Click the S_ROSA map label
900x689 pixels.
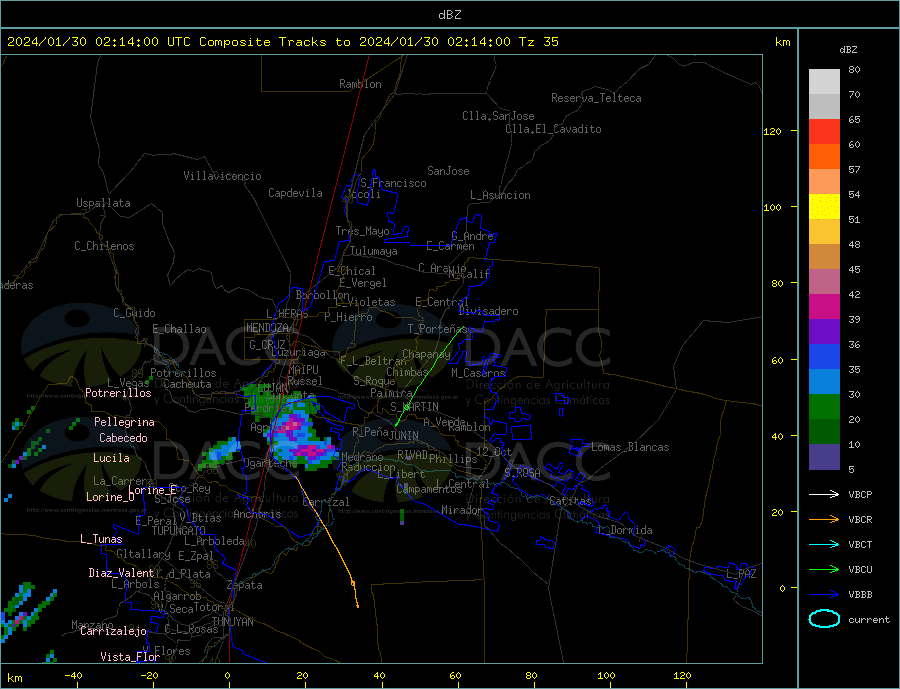[522, 473]
